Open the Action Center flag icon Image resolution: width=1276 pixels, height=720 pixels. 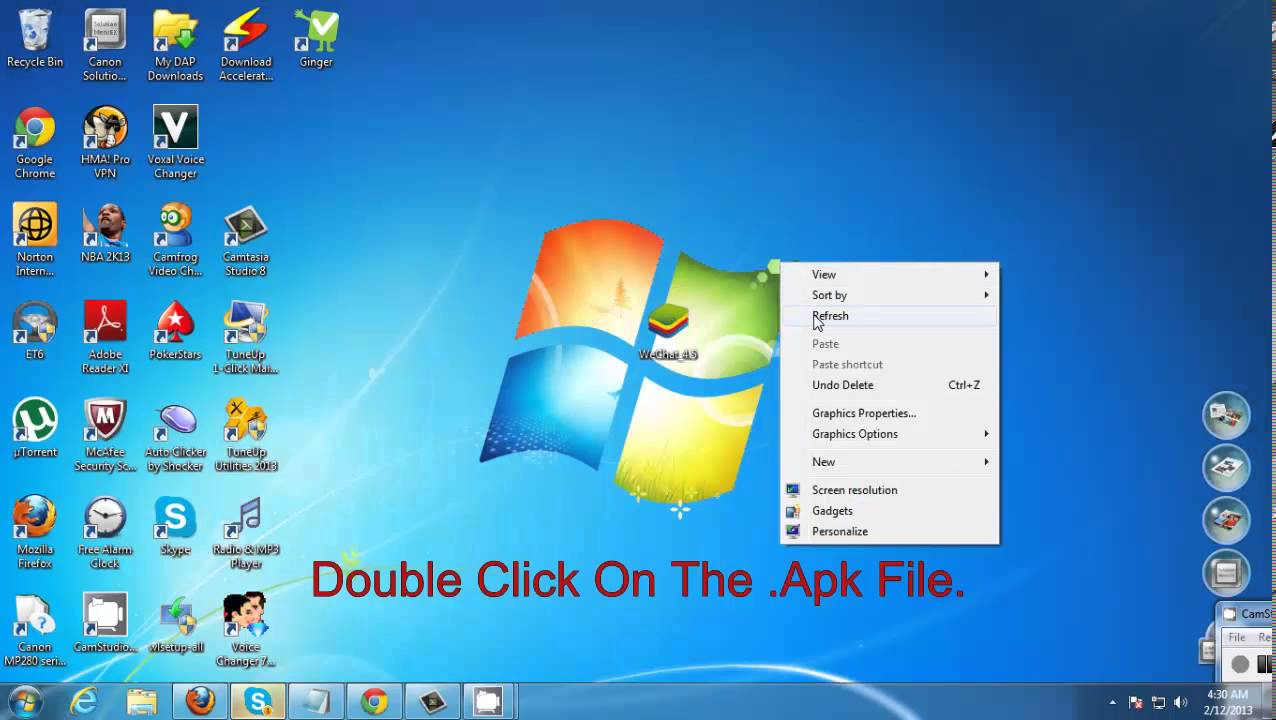(1136, 702)
